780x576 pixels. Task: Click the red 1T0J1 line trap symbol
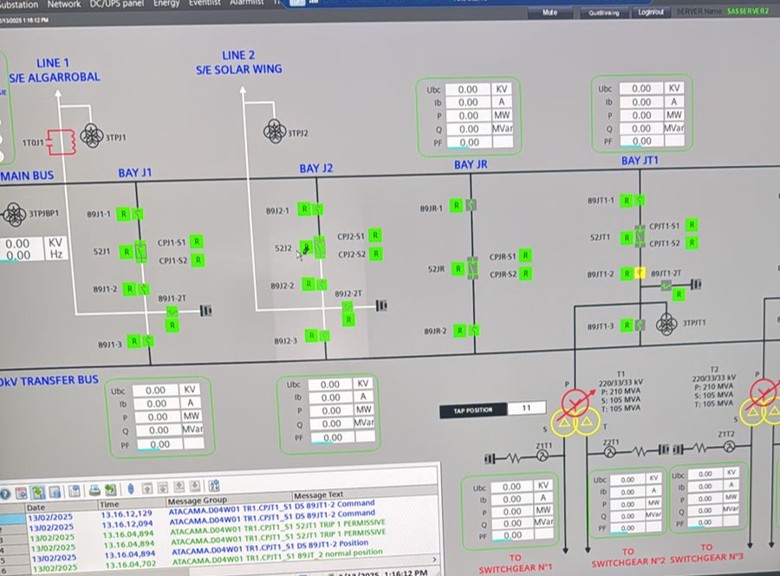pos(61,142)
